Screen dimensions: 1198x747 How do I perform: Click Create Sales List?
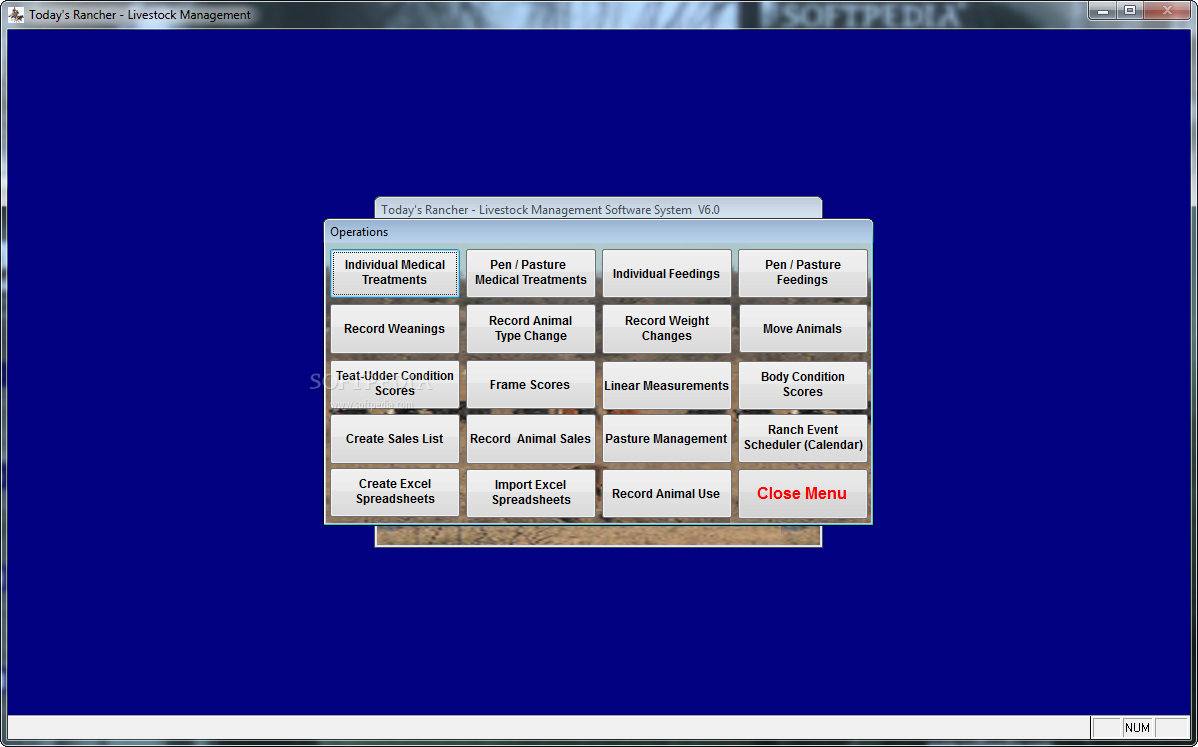394,438
